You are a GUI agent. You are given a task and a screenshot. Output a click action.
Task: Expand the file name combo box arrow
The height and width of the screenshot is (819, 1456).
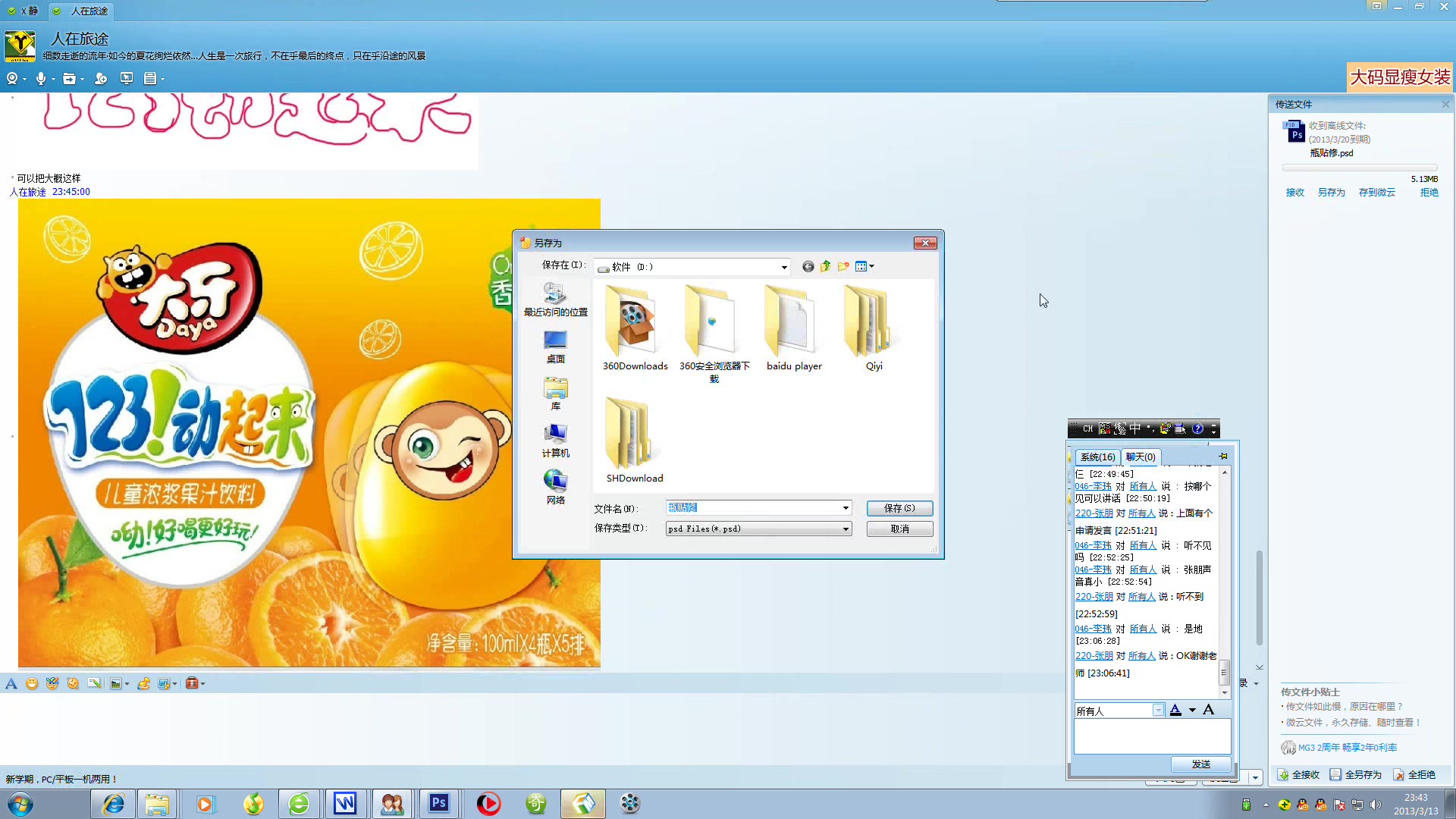click(x=846, y=508)
